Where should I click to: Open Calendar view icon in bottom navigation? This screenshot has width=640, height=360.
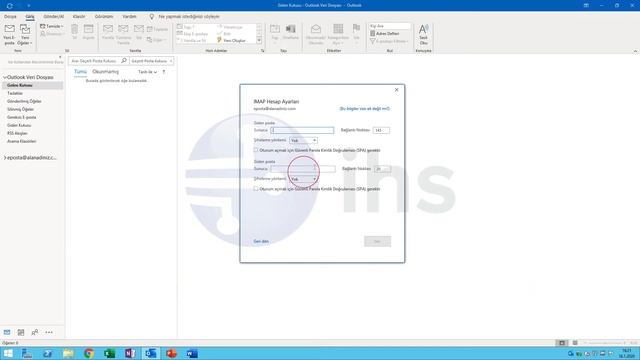[21, 332]
